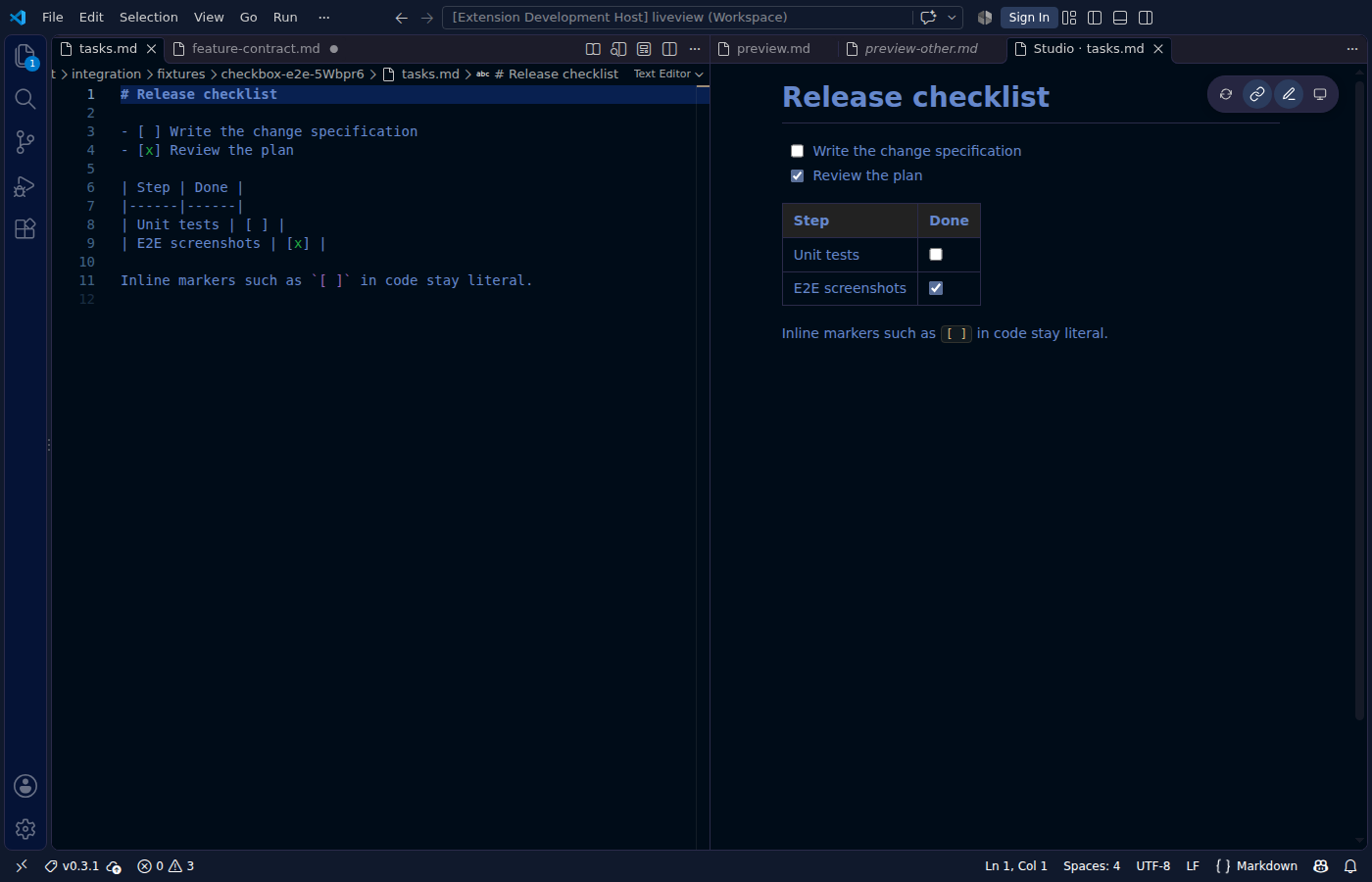Open the UTF-8 encoding selector

1152,866
